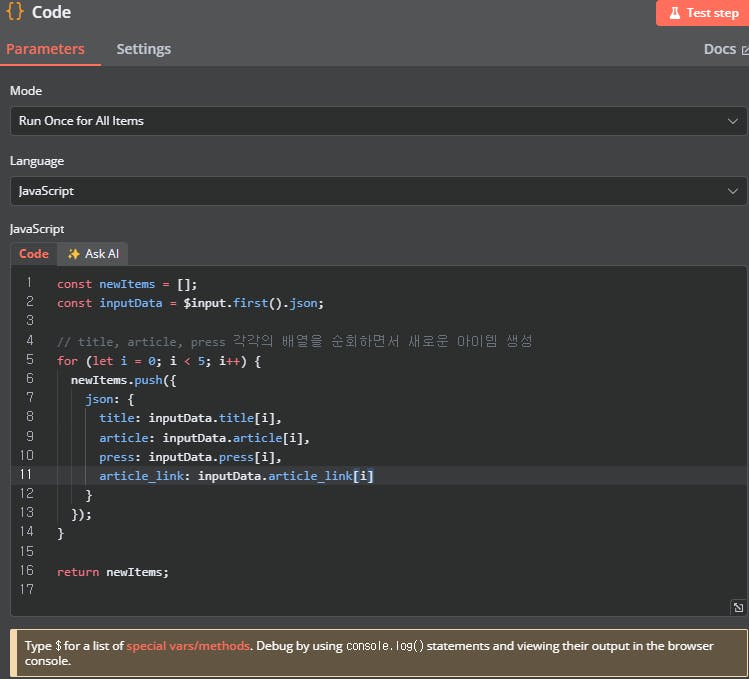
Task: Select the Code editor tab
Action: point(34,254)
